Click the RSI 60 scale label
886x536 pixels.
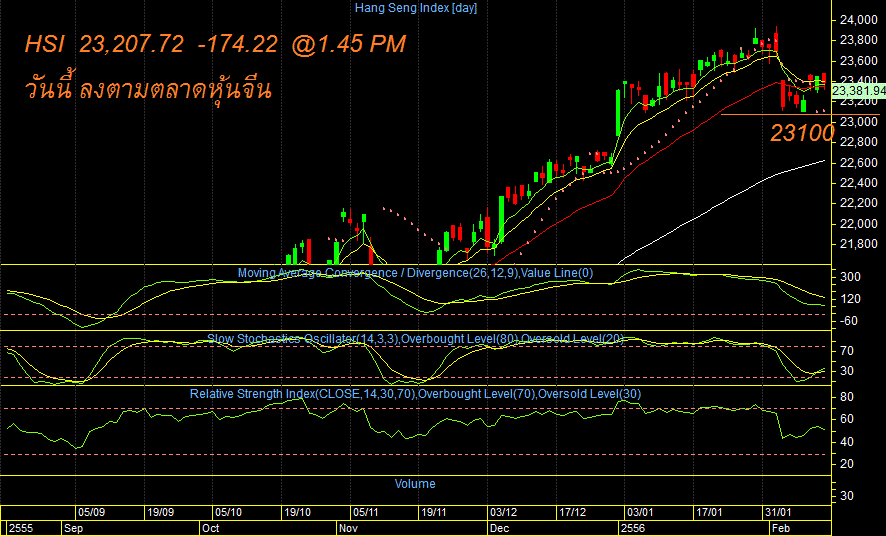846,420
